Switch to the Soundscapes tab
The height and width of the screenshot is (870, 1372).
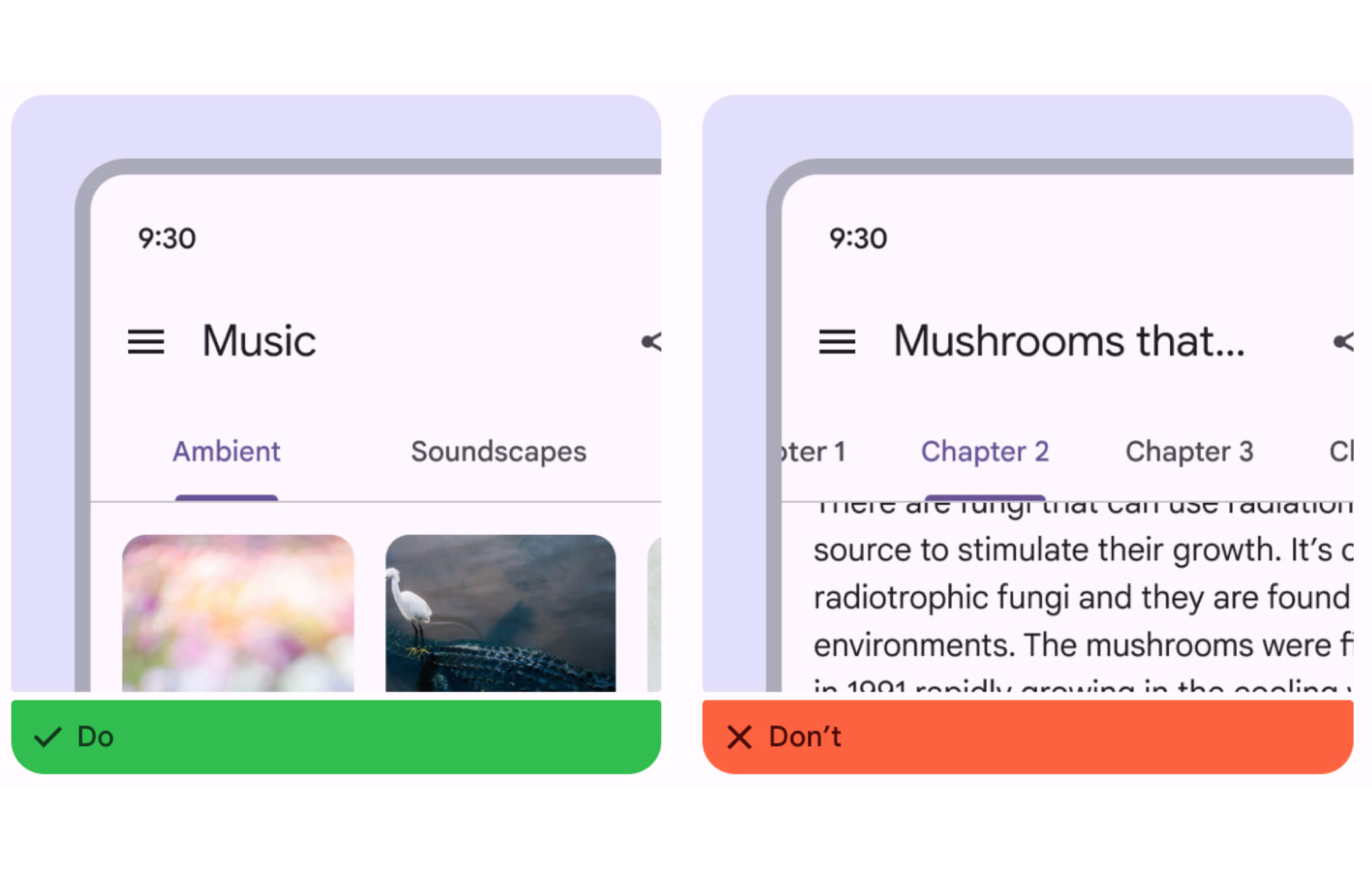click(499, 451)
